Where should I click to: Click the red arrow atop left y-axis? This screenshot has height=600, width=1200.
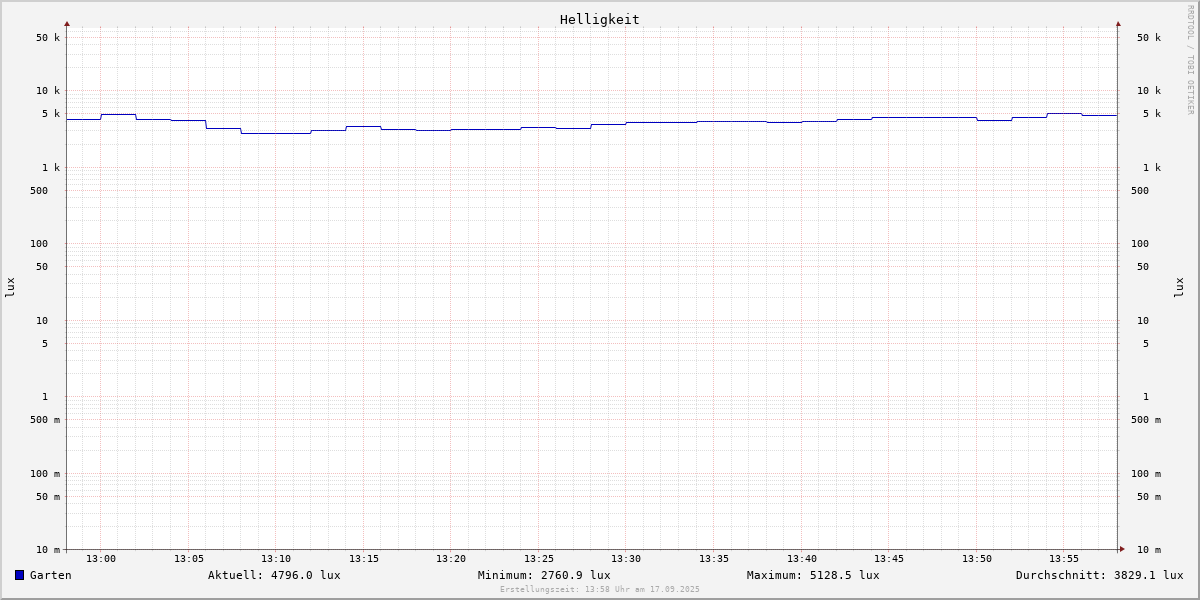click(x=67, y=23)
